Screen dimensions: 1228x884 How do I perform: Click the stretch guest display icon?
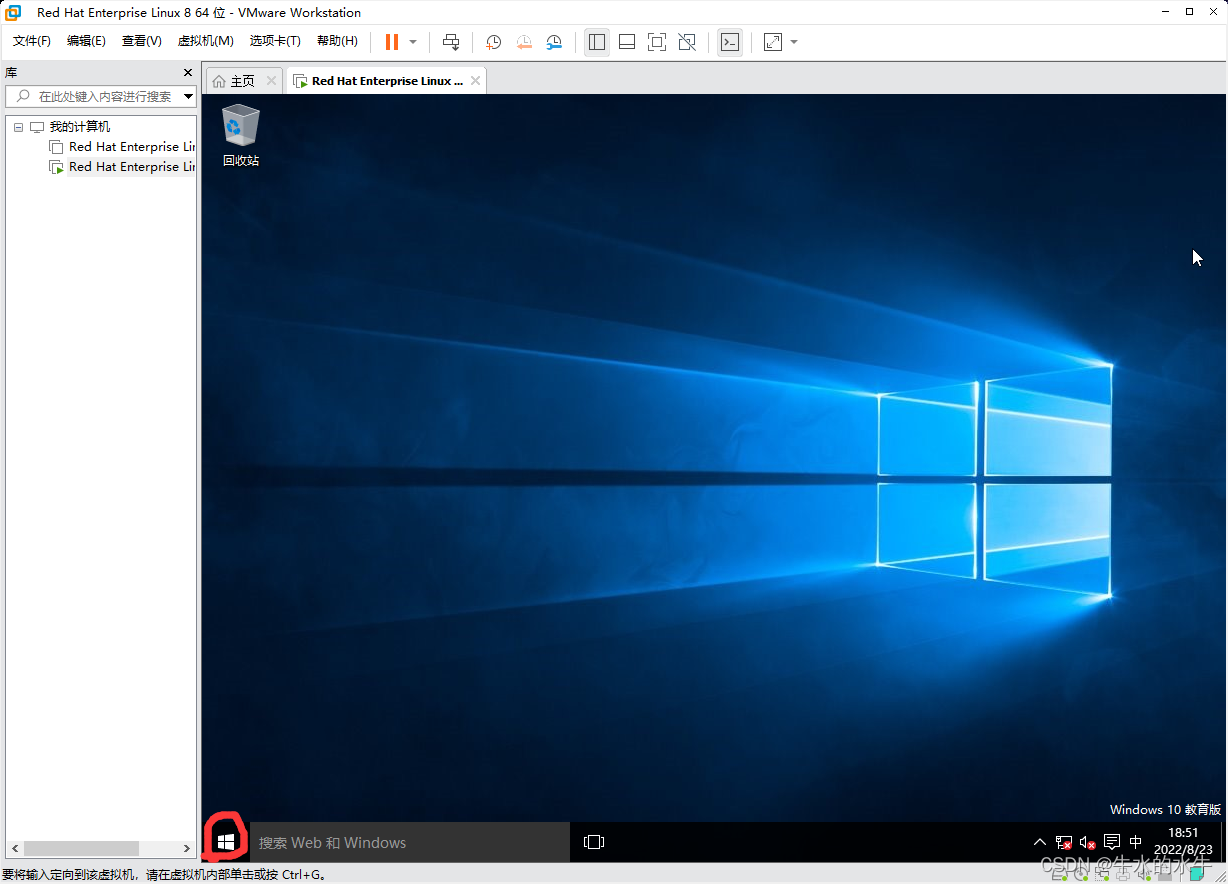pyautogui.click(x=773, y=42)
